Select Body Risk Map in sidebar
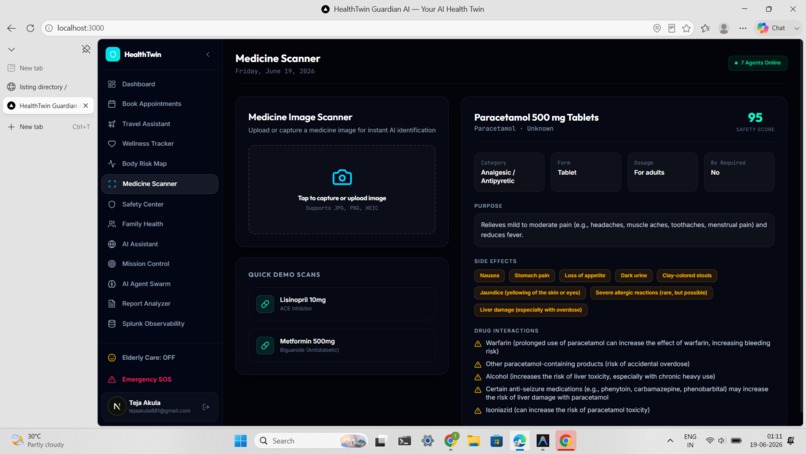 160,164
